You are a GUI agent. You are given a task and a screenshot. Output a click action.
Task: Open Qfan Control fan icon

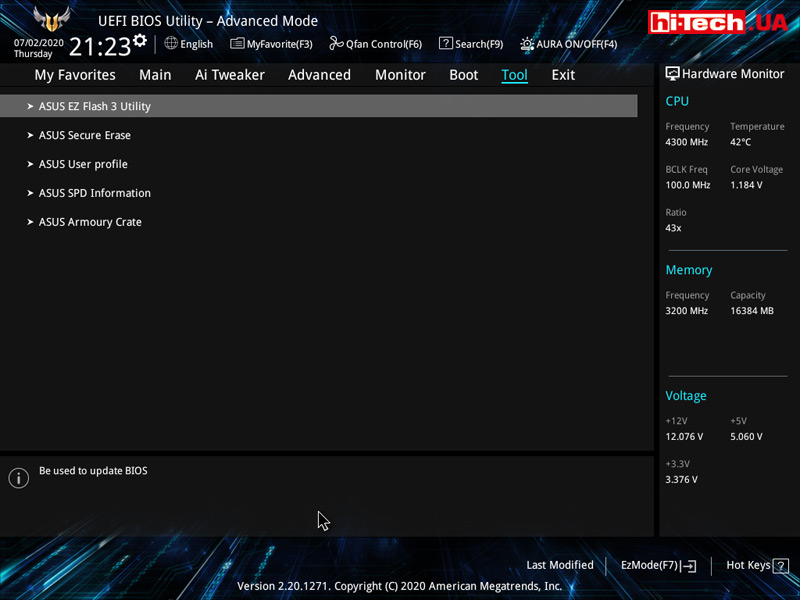336,44
